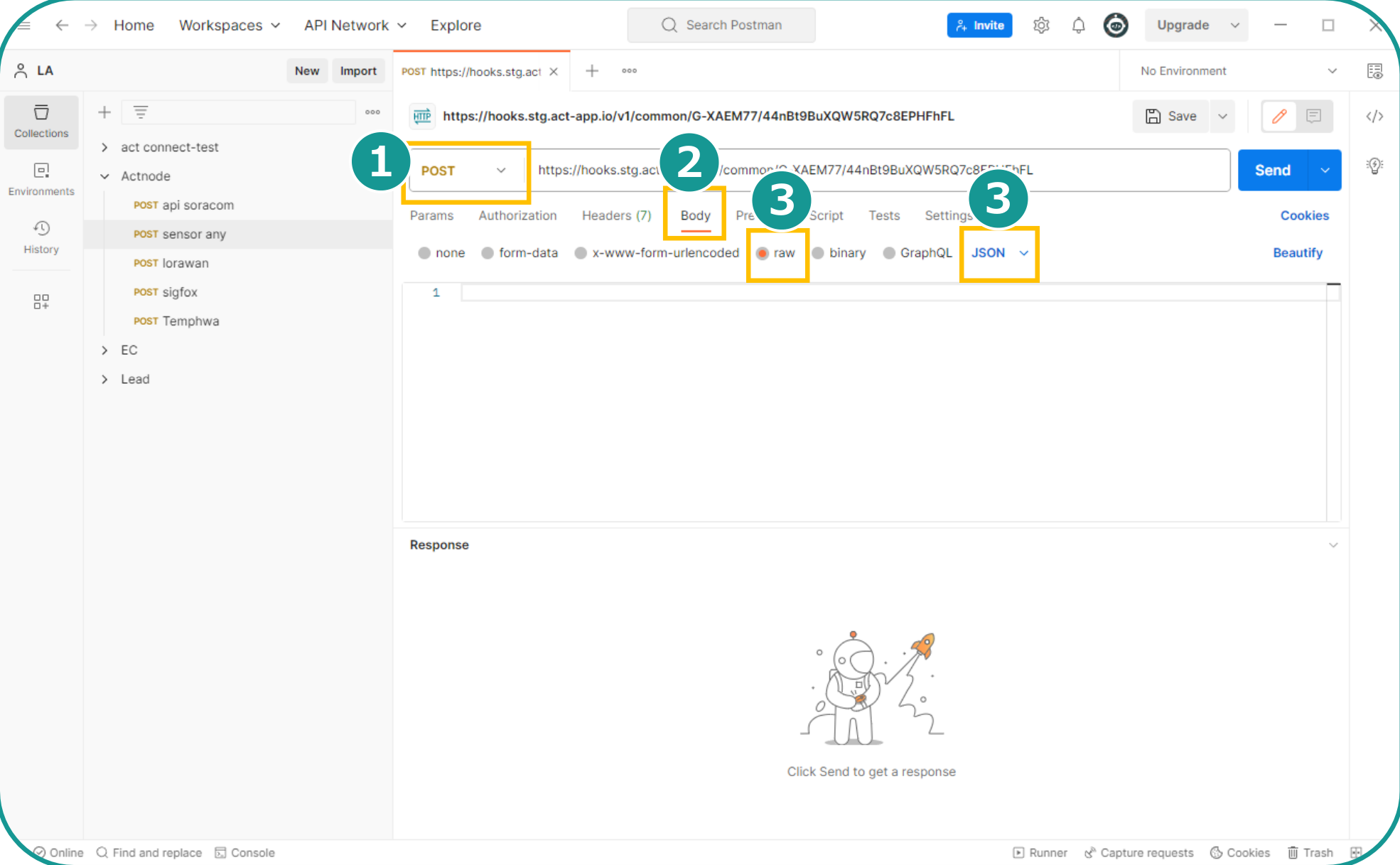Open the code snippet panel
This screenshot has width=1400, height=865.
coord(1374,116)
